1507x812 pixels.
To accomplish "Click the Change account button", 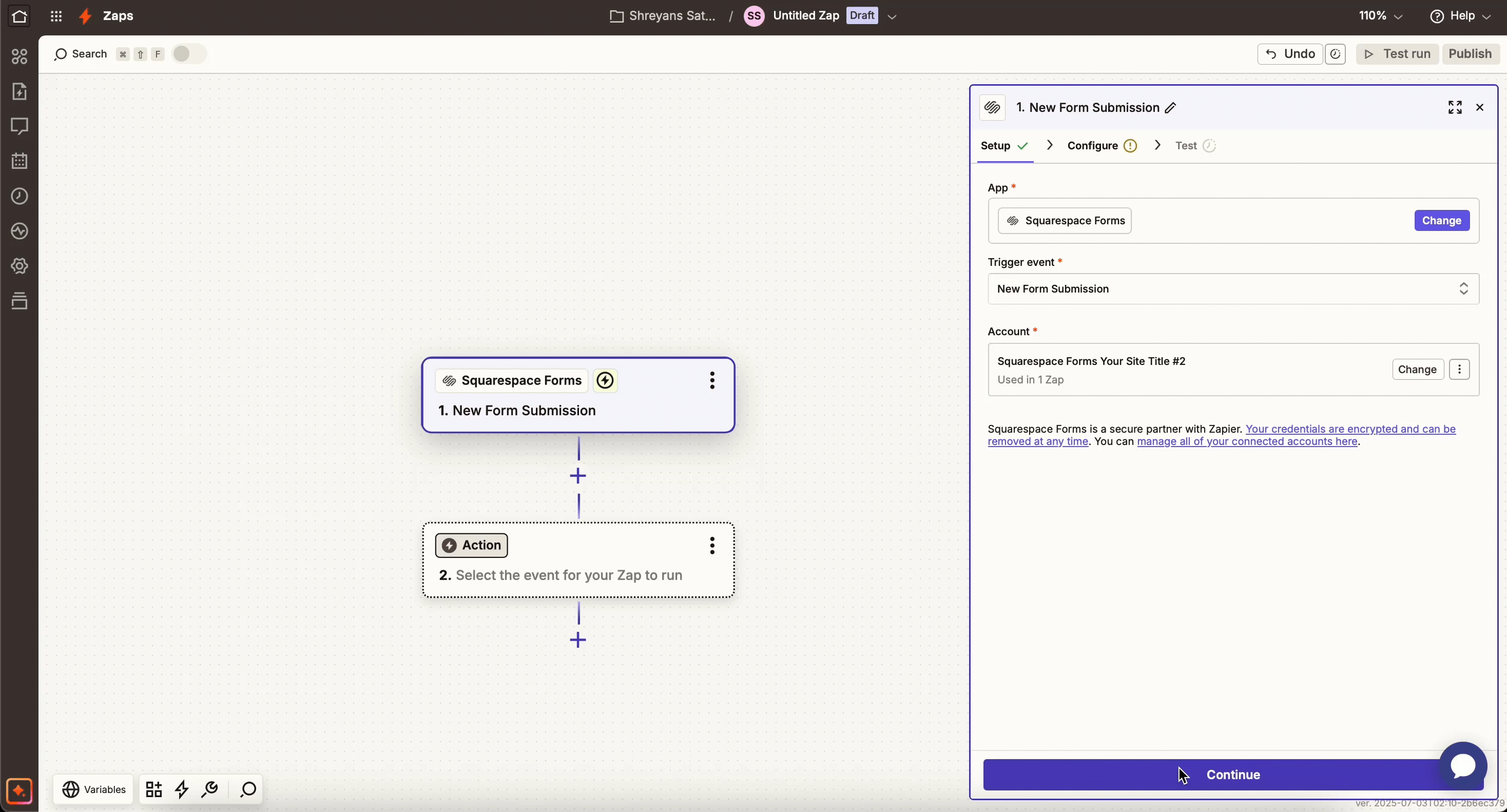I will 1418,370.
